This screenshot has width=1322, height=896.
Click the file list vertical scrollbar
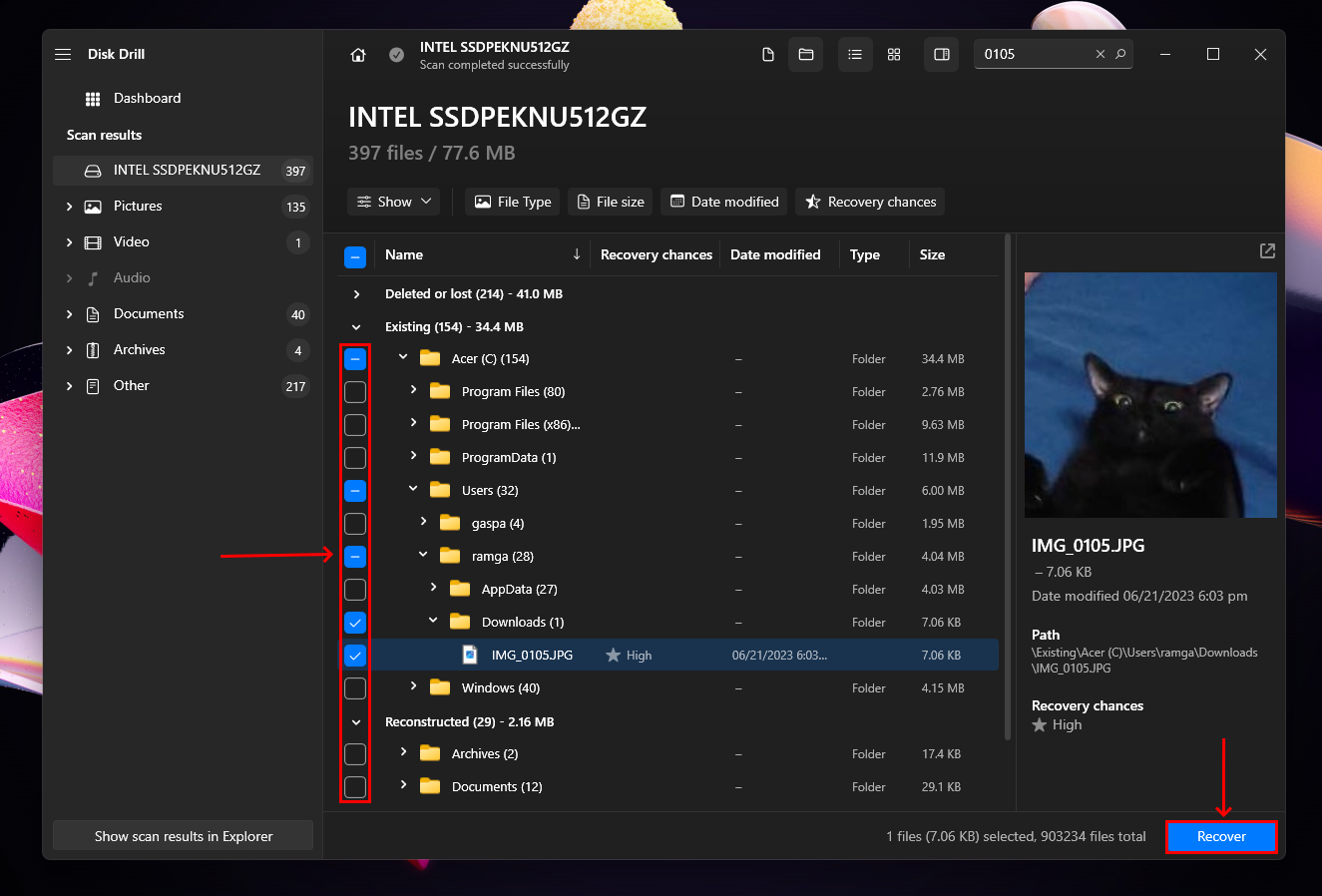coord(1008,487)
